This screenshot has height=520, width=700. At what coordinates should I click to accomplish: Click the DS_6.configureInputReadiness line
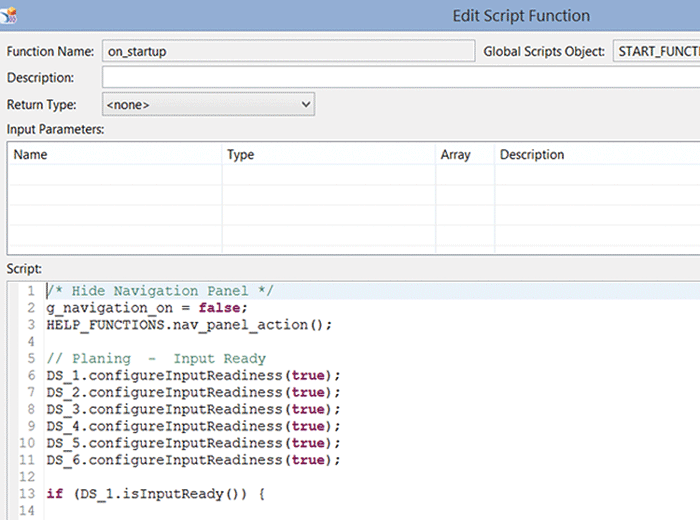coord(193,460)
